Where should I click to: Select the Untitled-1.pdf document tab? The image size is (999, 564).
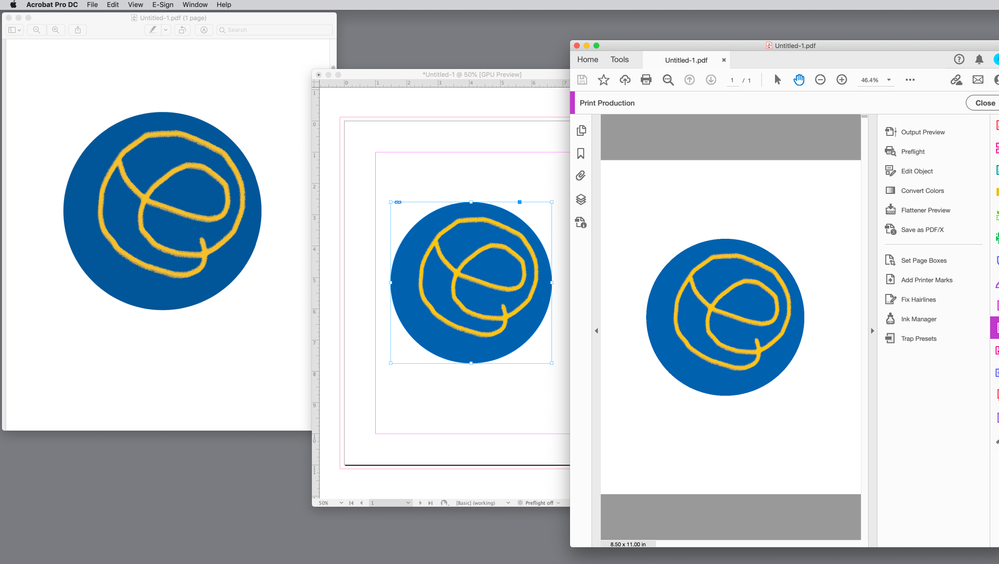[x=686, y=60]
